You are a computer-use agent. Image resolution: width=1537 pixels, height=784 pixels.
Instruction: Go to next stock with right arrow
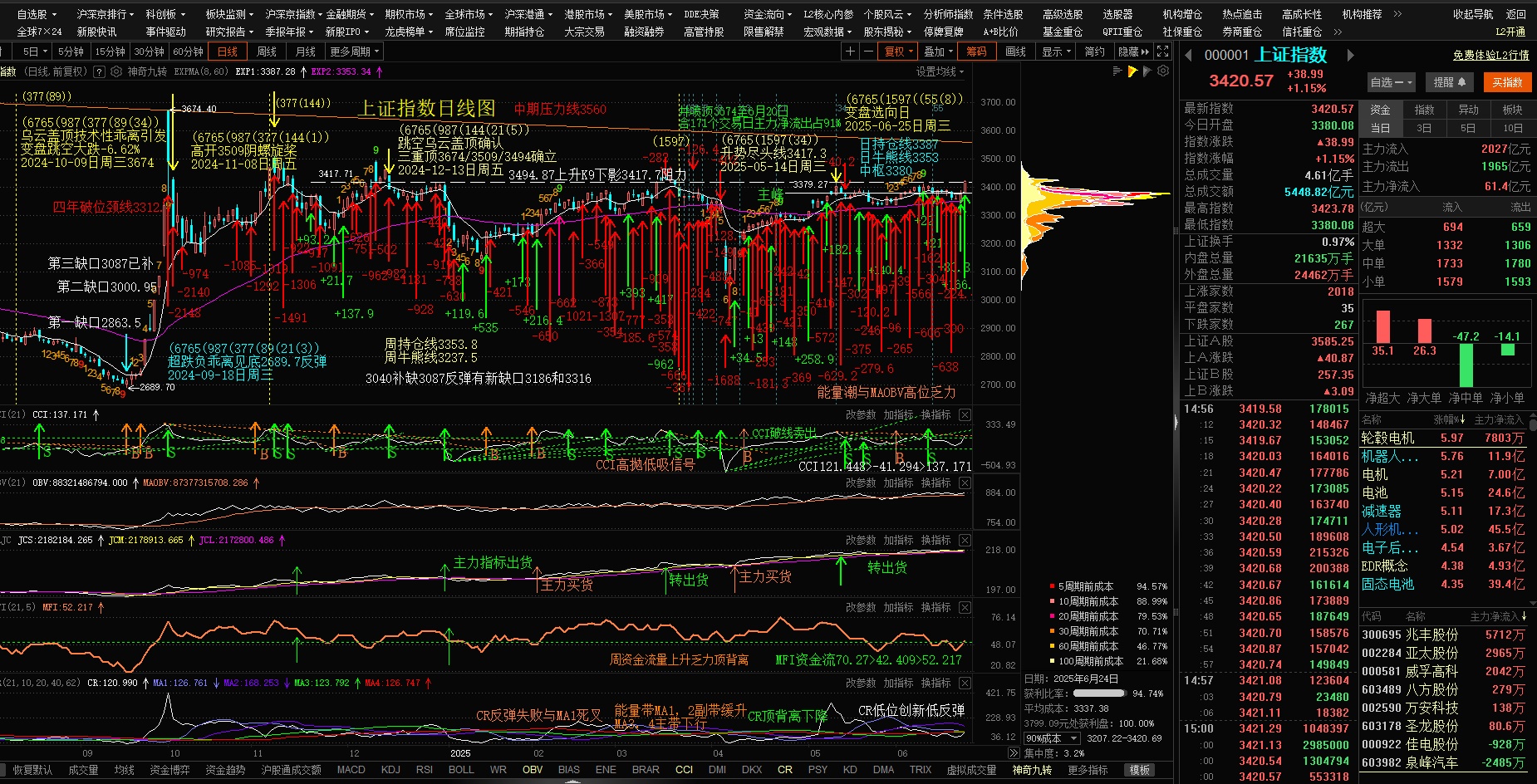click(x=1351, y=56)
